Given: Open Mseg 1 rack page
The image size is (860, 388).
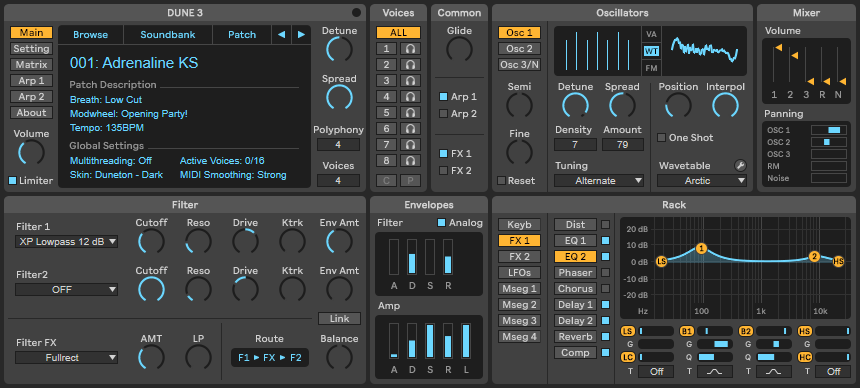Looking at the screenshot, I should pos(519,289).
